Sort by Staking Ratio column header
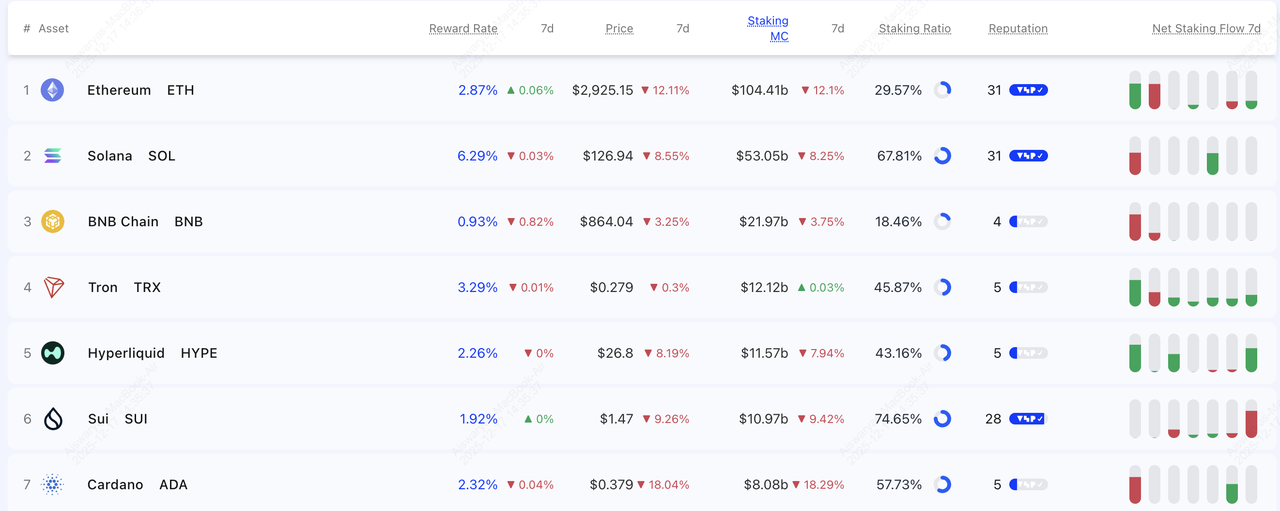Viewport: 1280px width, 511px height. click(914, 29)
